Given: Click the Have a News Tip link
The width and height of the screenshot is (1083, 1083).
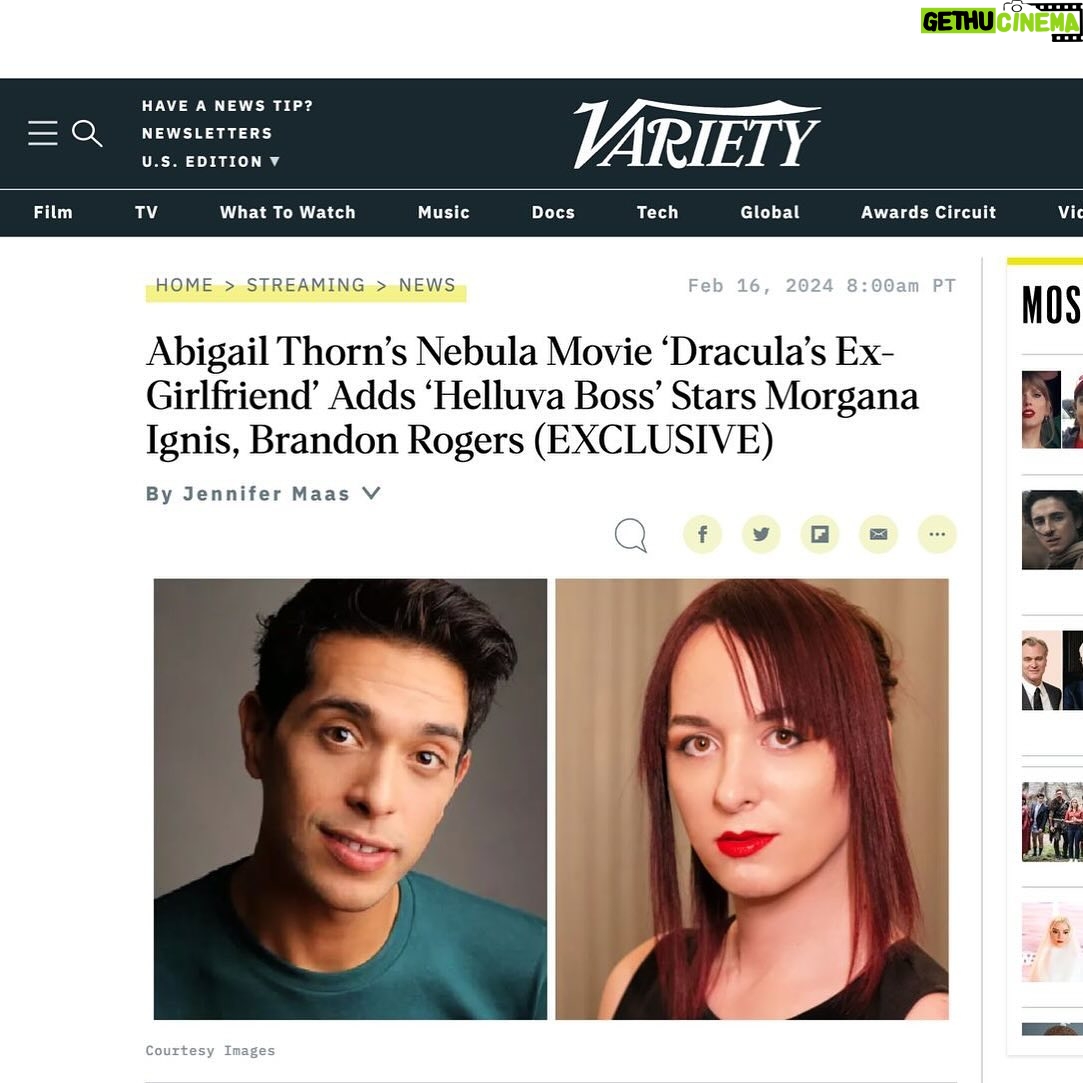Looking at the screenshot, I should pos(227,106).
